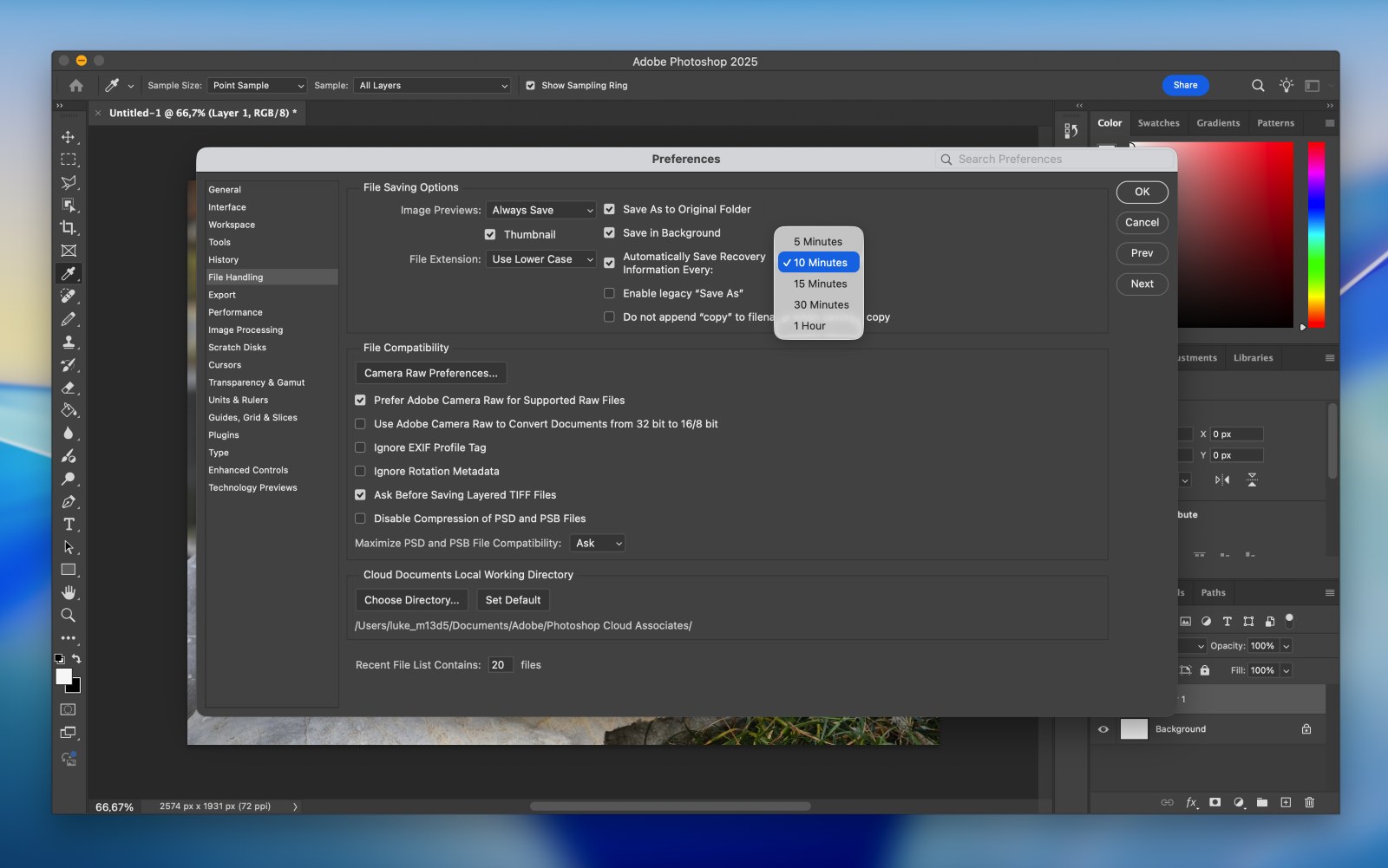The image size is (1388, 868).
Task: Select the Clone Stamp tool
Action: [x=69, y=342]
